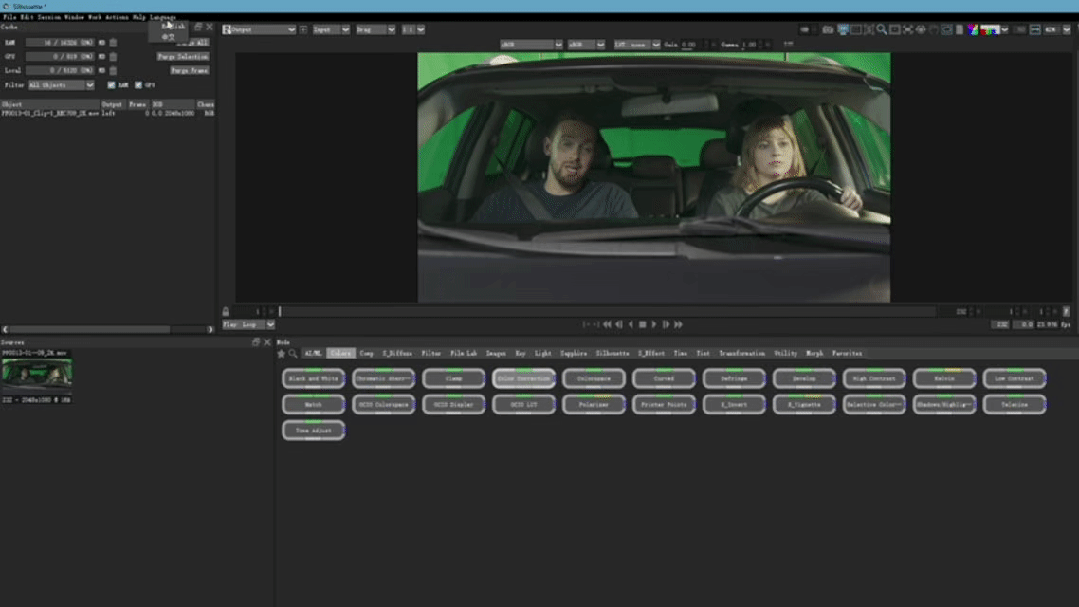Switch to the Sapphire node tab
The height and width of the screenshot is (607, 1079).
[573, 353]
